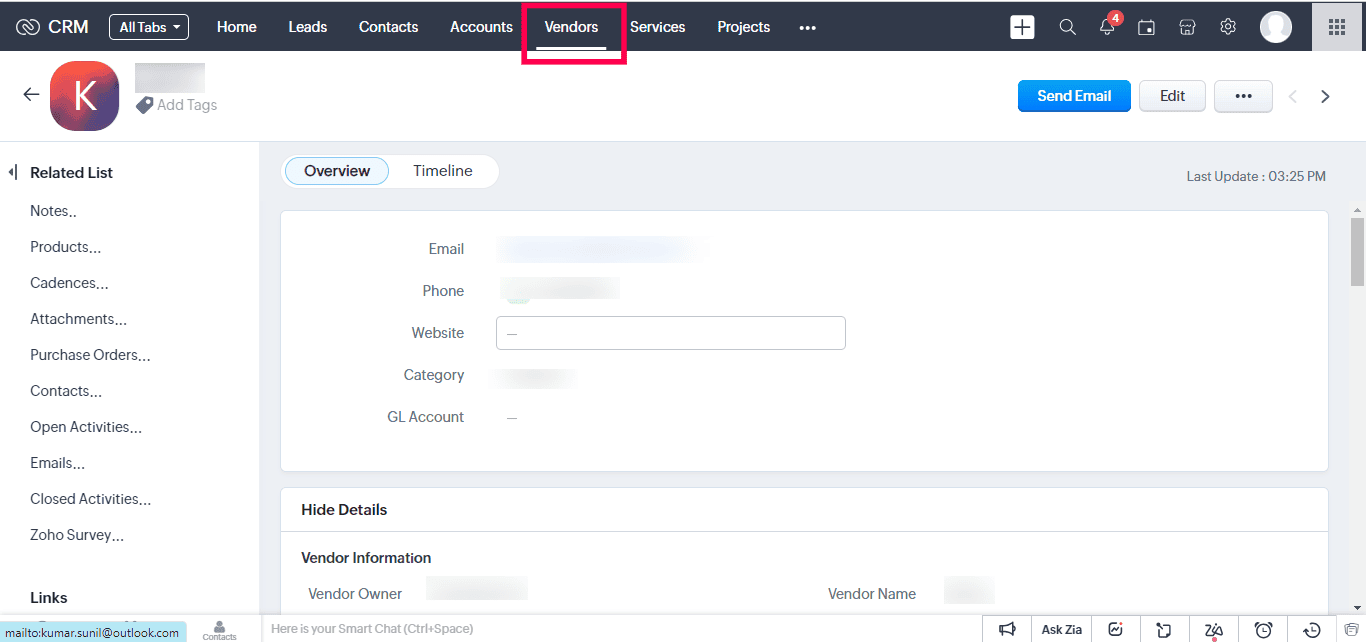Open the All Tabs dropdown
1366x642 pixels.
pyautogui.click(x=149, y=27)
